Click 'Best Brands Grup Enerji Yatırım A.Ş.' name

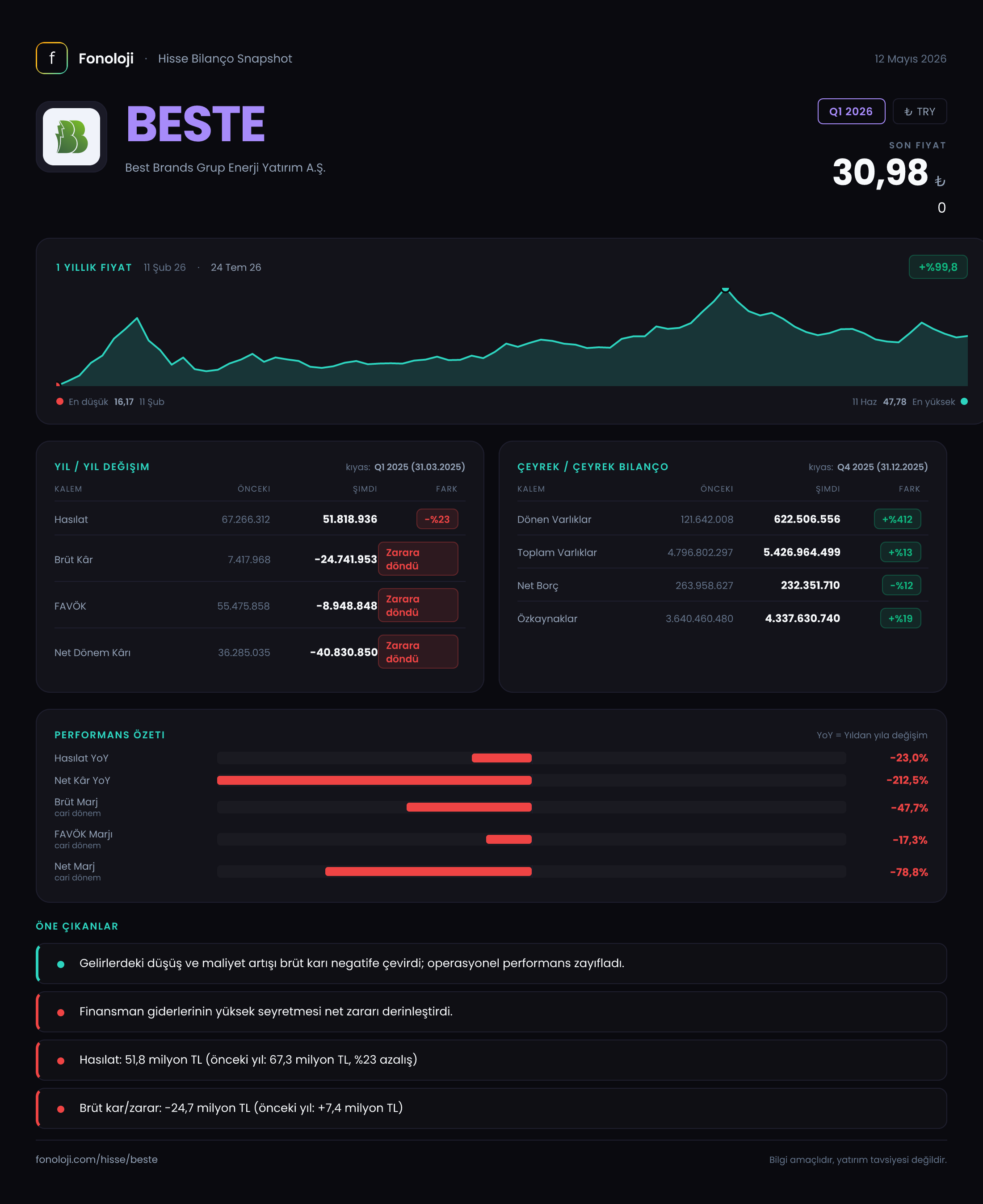(225, 168)
